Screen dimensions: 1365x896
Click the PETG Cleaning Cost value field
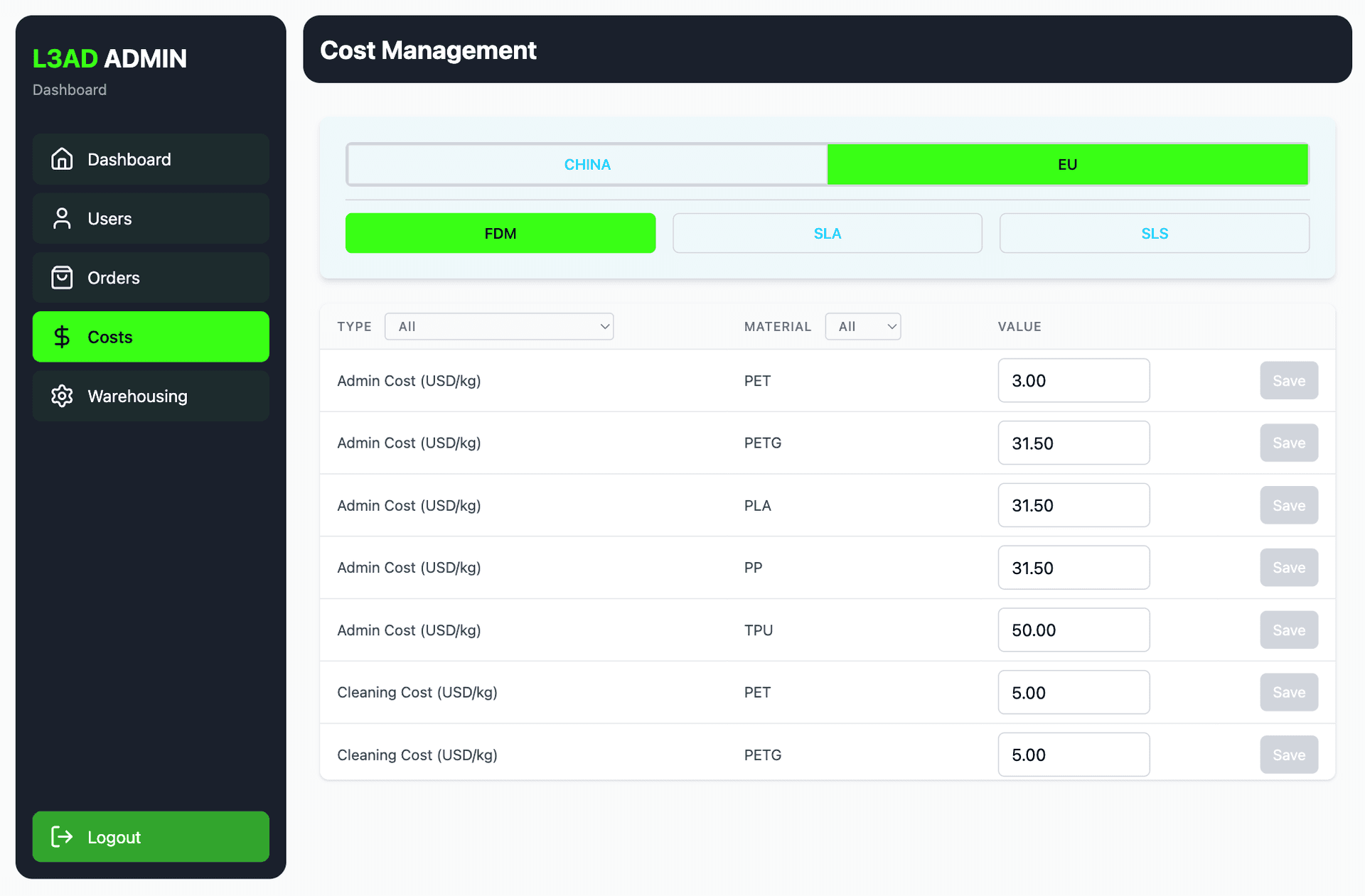click(x=1074, y=755)
